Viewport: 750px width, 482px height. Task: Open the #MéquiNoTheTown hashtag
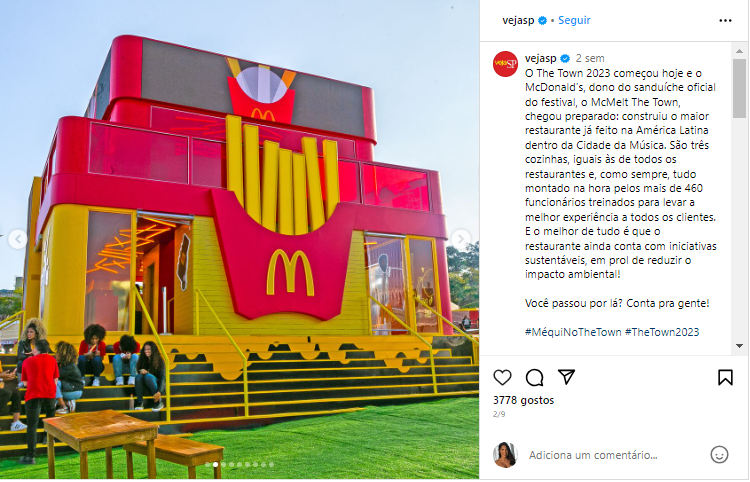pyautogui.click(x=573, y=332)
